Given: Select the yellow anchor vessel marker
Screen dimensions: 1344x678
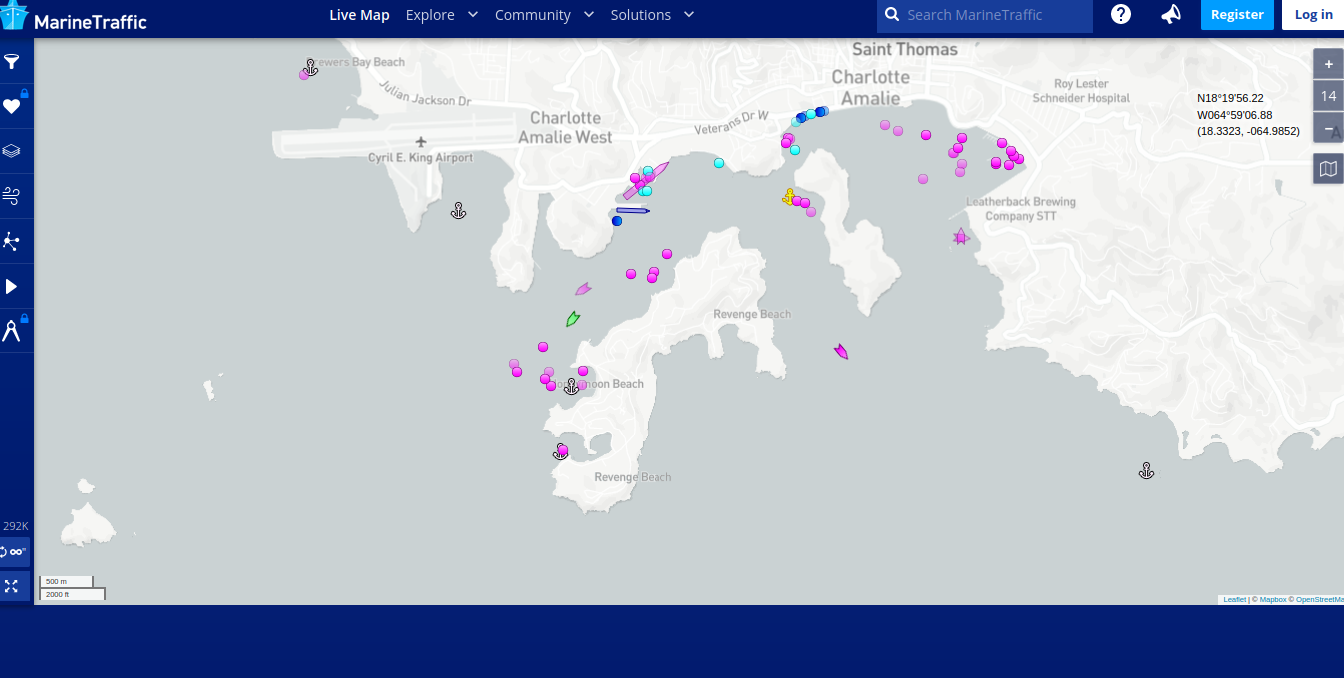Looking at the screenshot, I should [789, 197].
